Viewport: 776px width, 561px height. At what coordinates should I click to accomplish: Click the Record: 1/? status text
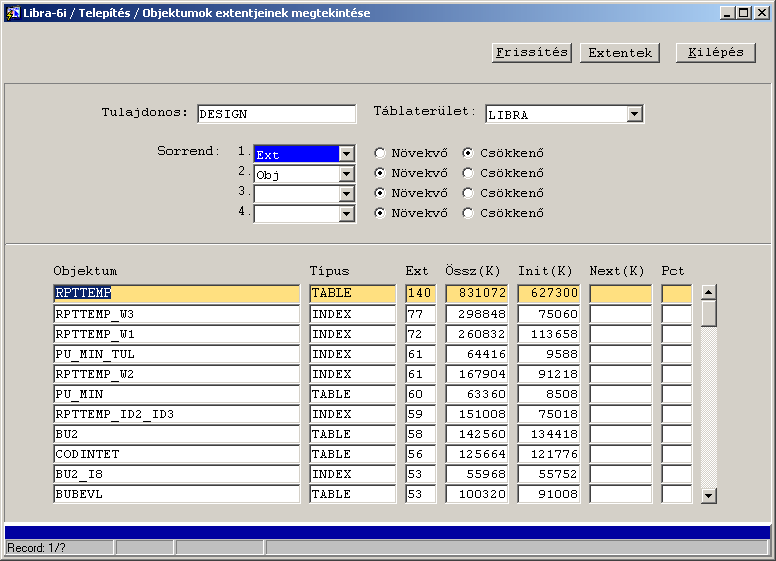pyautogui.click(x=36, y=548)
